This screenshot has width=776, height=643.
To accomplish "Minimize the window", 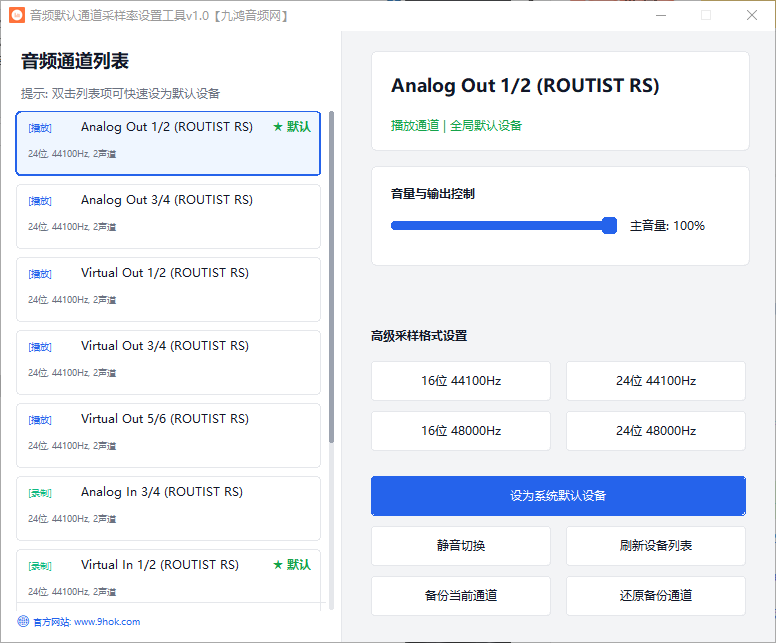I will [x=661, y=15].
